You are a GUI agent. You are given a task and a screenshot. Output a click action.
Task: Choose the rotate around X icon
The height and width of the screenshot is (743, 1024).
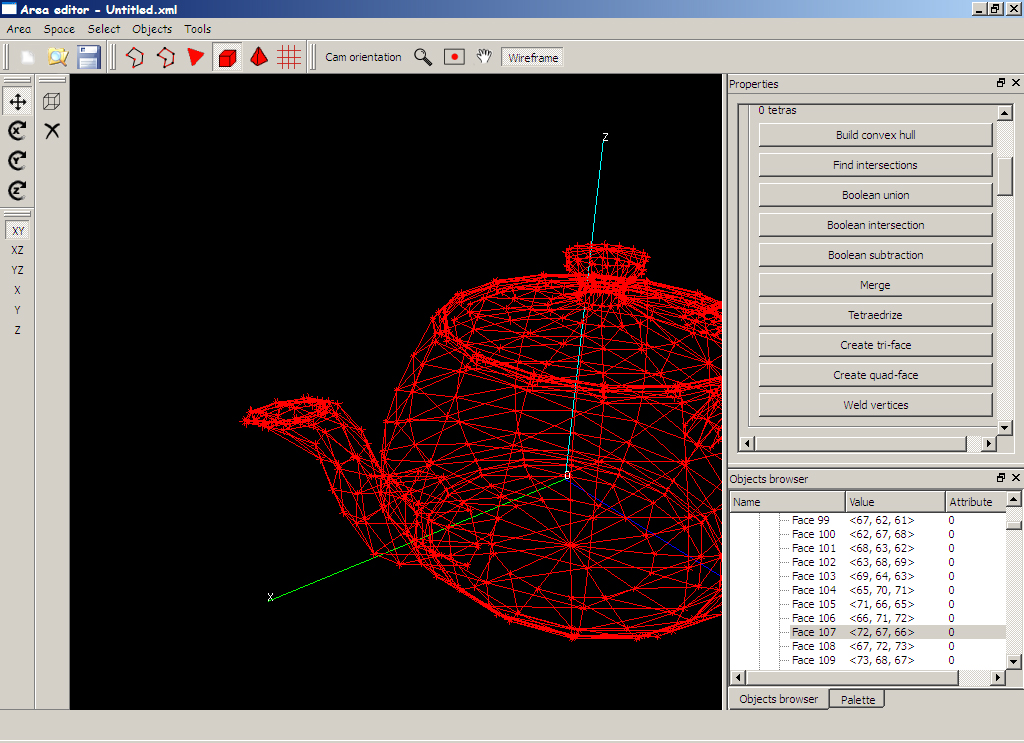[17, 130]
